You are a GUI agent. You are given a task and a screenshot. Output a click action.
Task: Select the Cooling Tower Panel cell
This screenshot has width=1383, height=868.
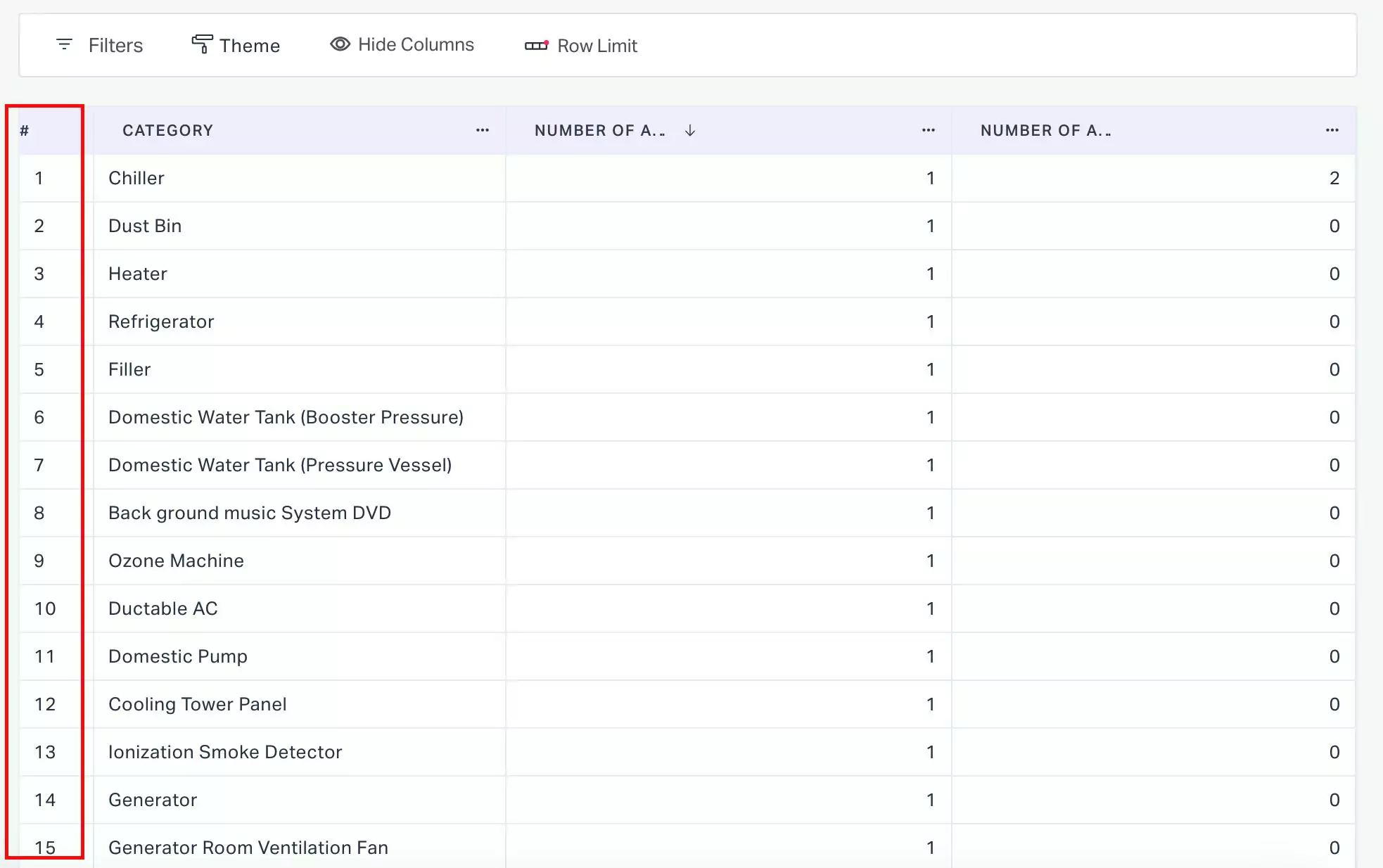pyautogui.click(x=197, y=704)
